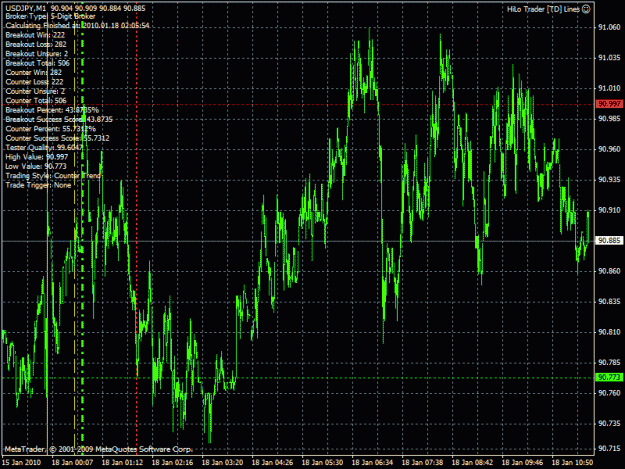Click the 18 Jan 09:46 time label
625x469 pixels.
522,462
